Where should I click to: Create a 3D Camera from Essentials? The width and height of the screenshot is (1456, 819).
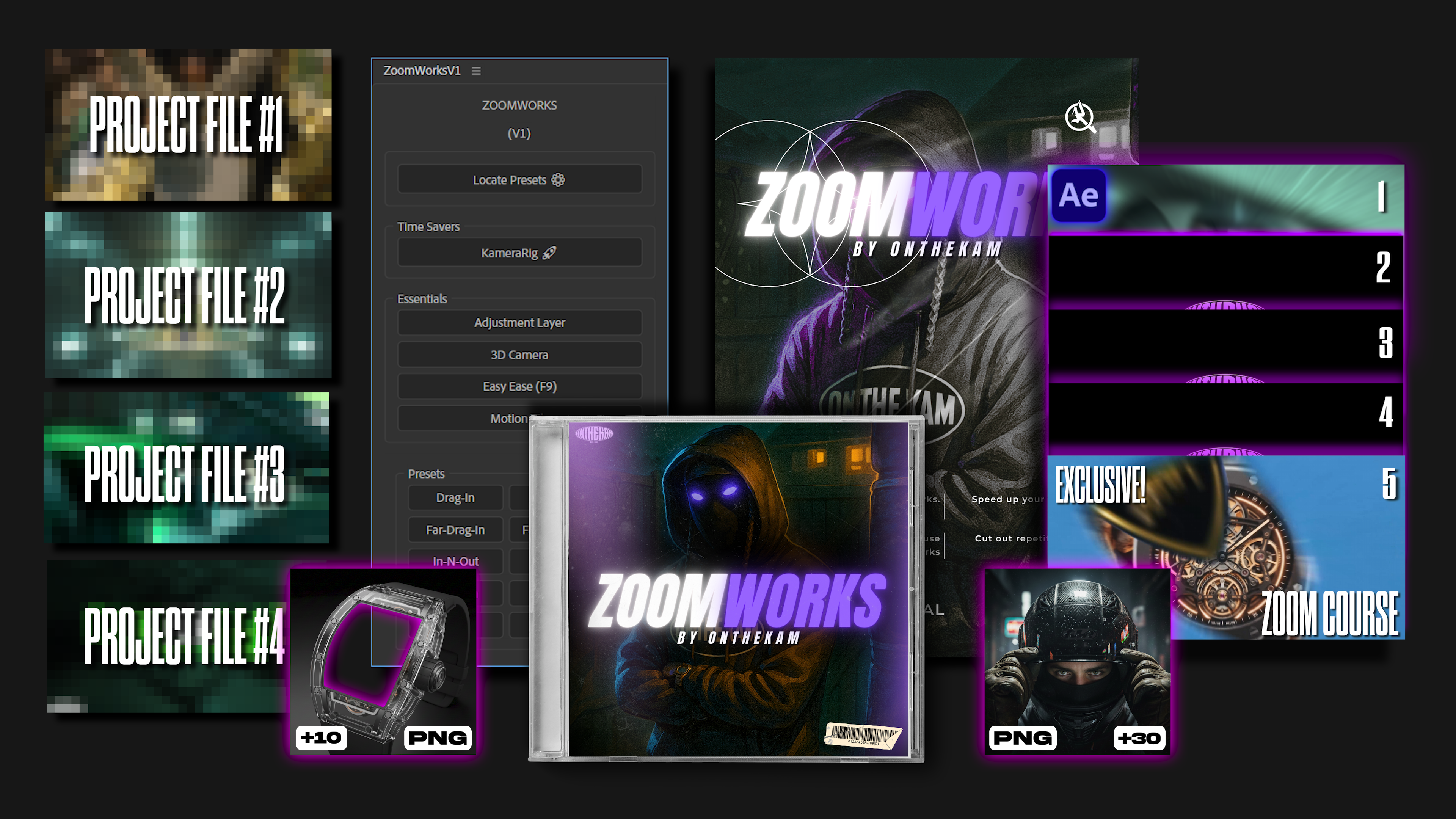519,355
